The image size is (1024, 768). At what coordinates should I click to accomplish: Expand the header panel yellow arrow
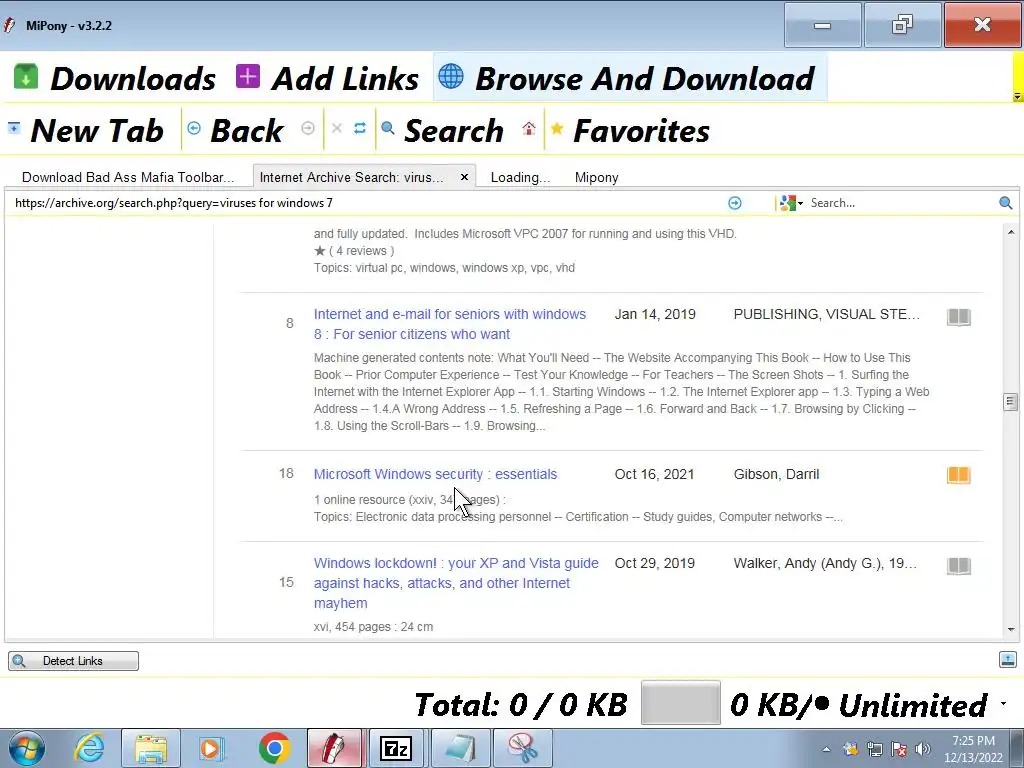[x=1017, y=96]
